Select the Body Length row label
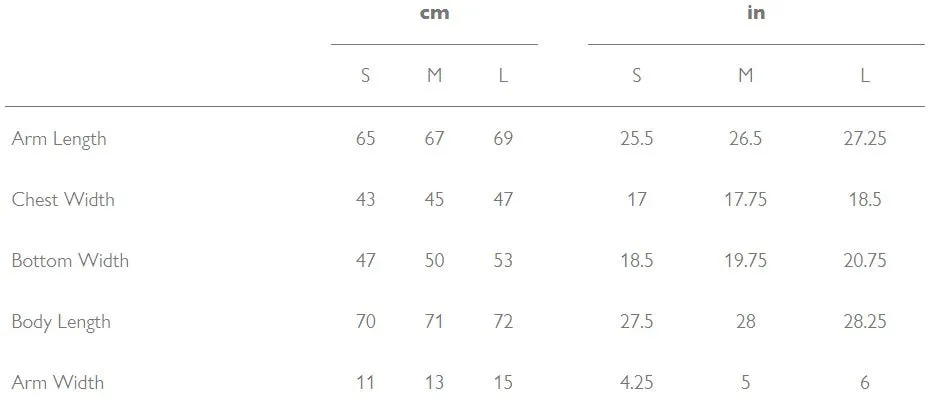The image size is (933, 401). 61,322
